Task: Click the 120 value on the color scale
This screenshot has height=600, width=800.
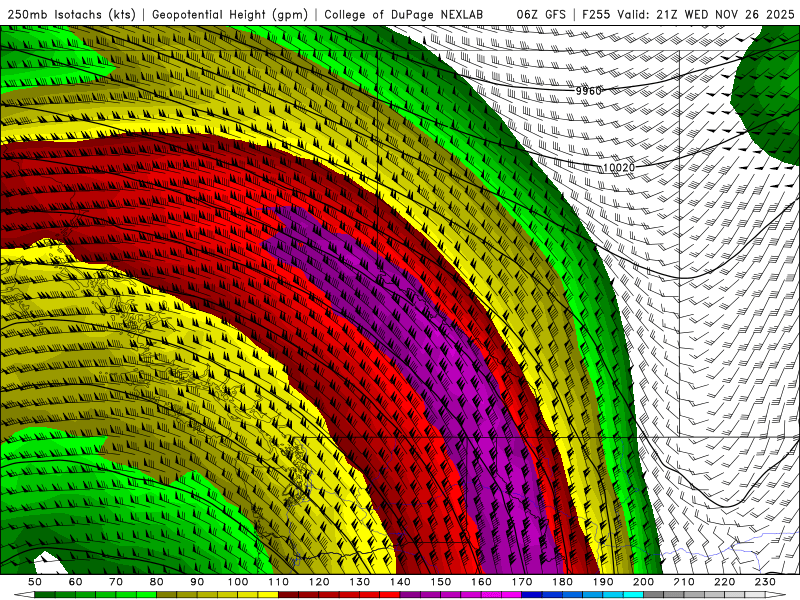Action: 319,582
